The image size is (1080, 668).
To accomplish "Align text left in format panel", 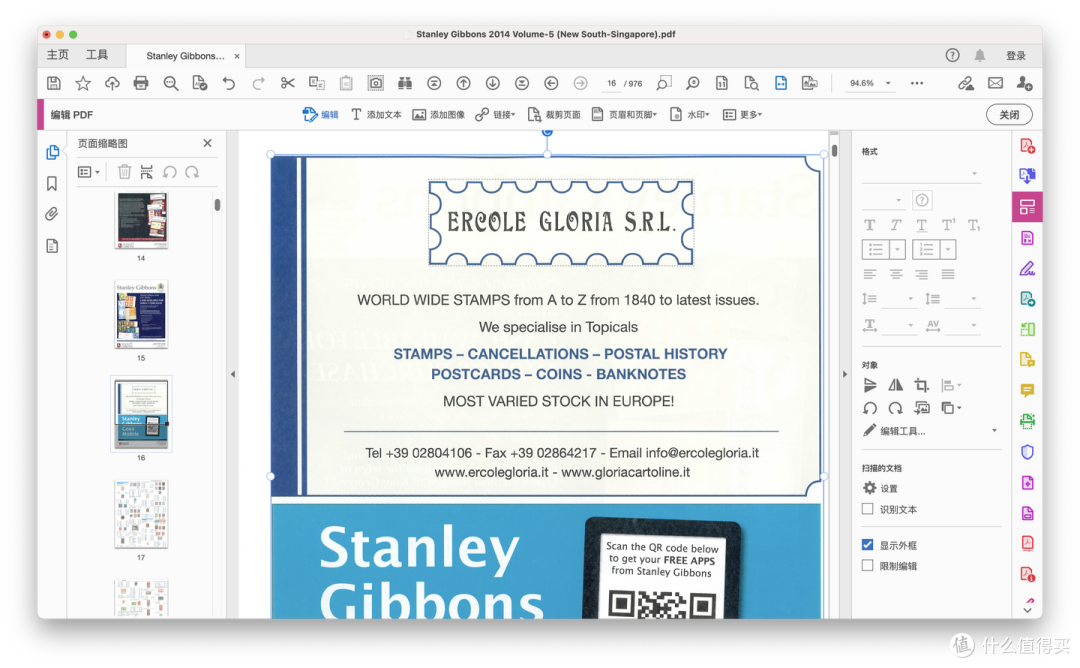I will (870, 274).
